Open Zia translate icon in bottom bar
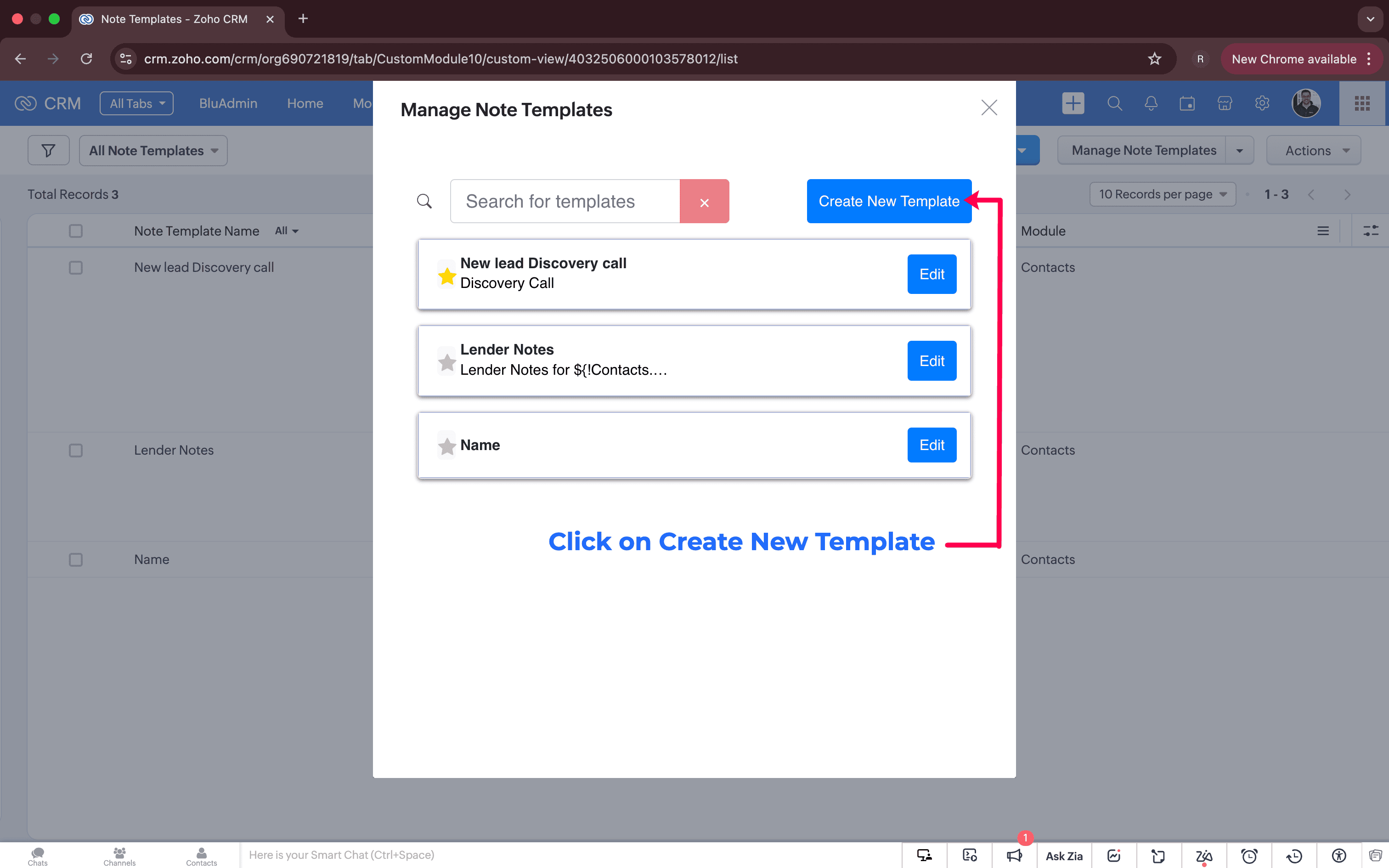This screenshot has width=1389, height=868. coord(1203,856)
